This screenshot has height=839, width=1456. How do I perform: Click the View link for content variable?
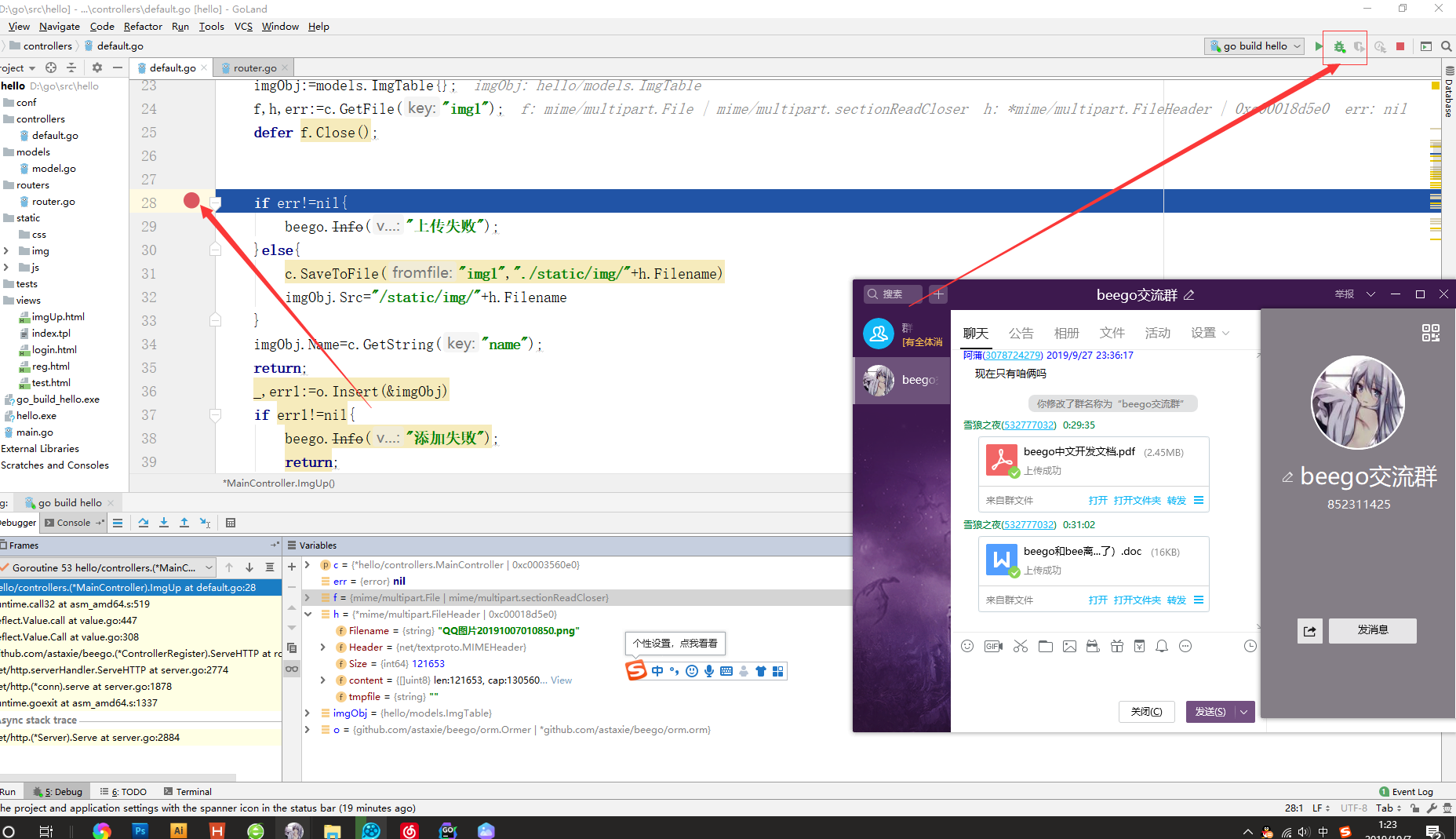point(561,680)
